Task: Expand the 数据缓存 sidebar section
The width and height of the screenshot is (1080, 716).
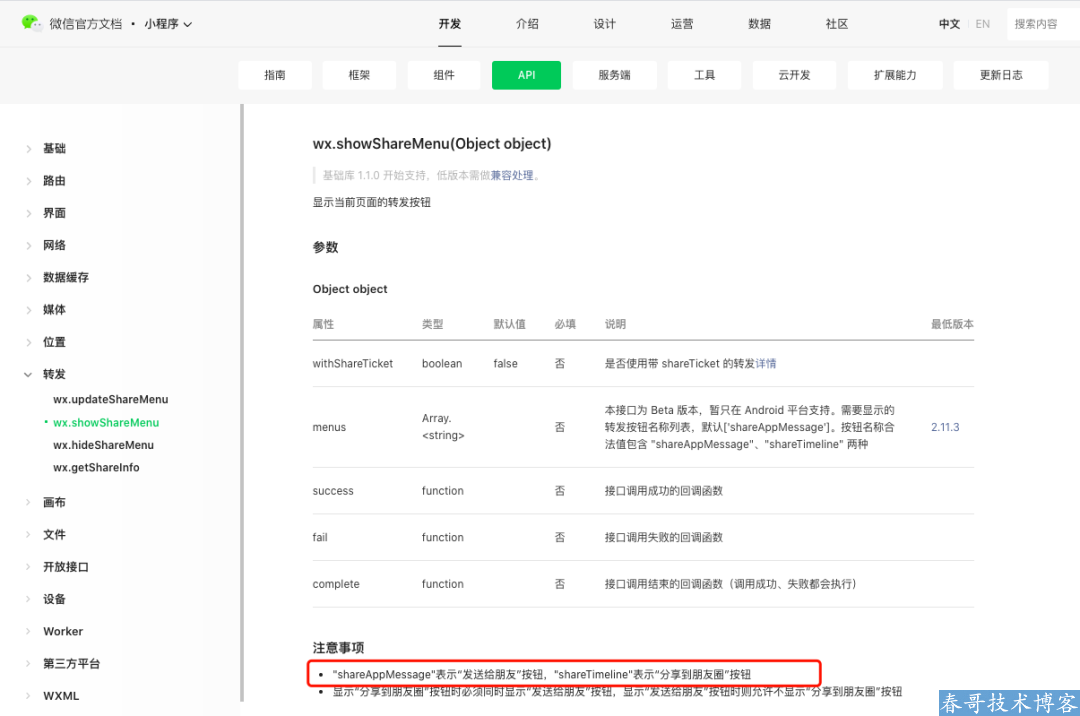Action: tap(65, 277)
